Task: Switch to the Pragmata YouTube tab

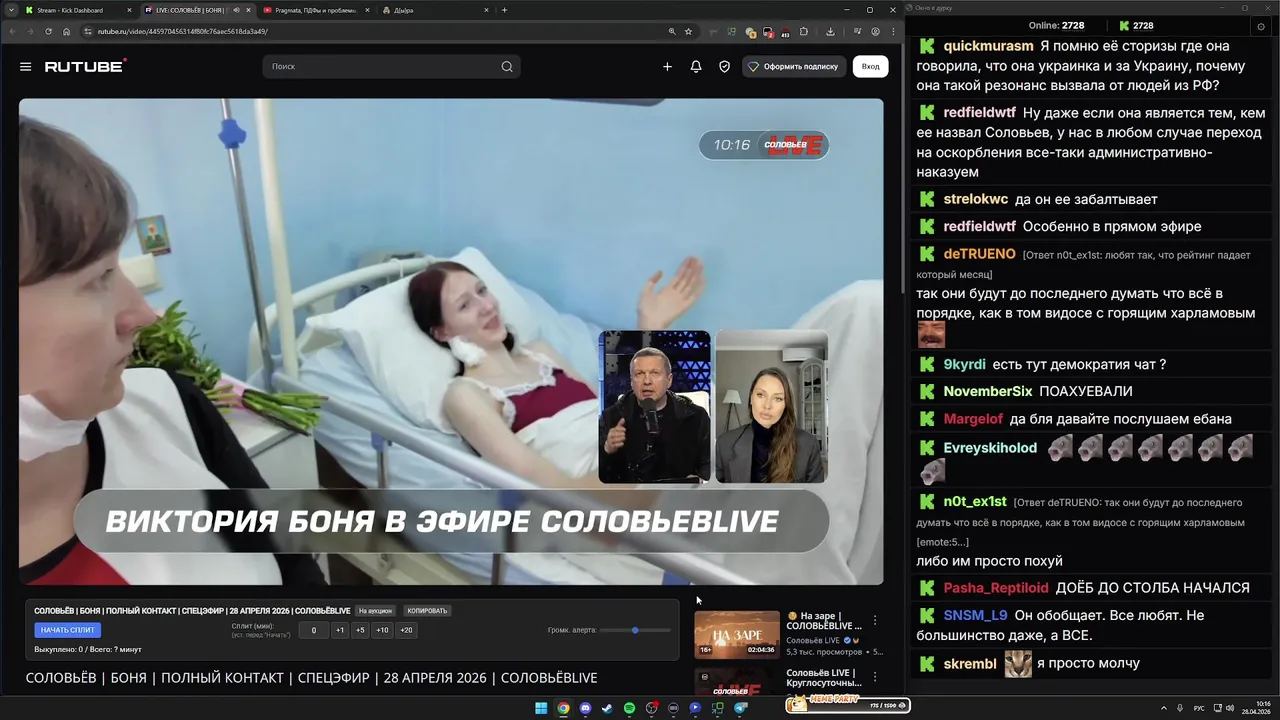Action: 315,10
